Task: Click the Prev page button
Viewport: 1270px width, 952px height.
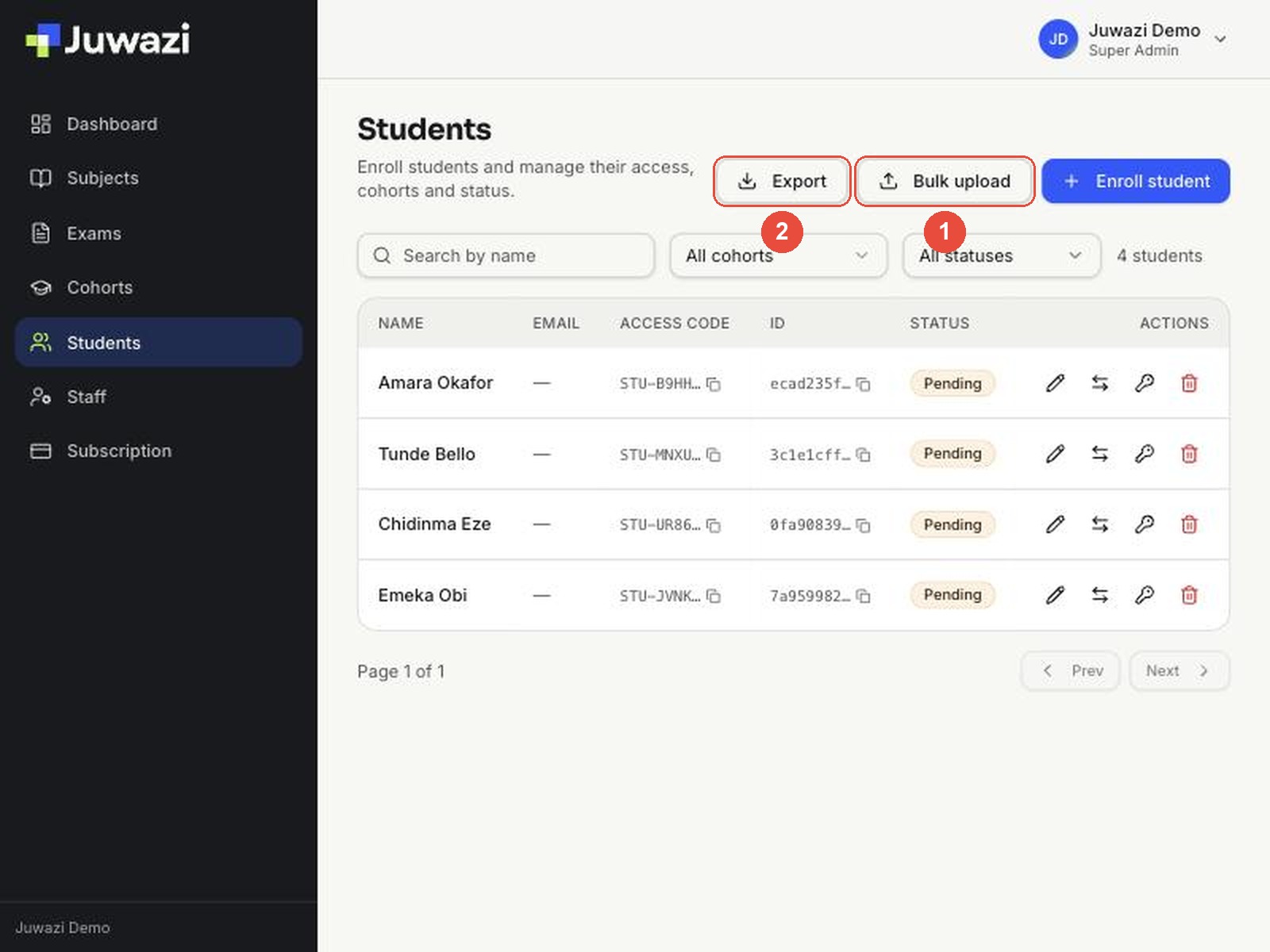Action: coord(1070,671)
